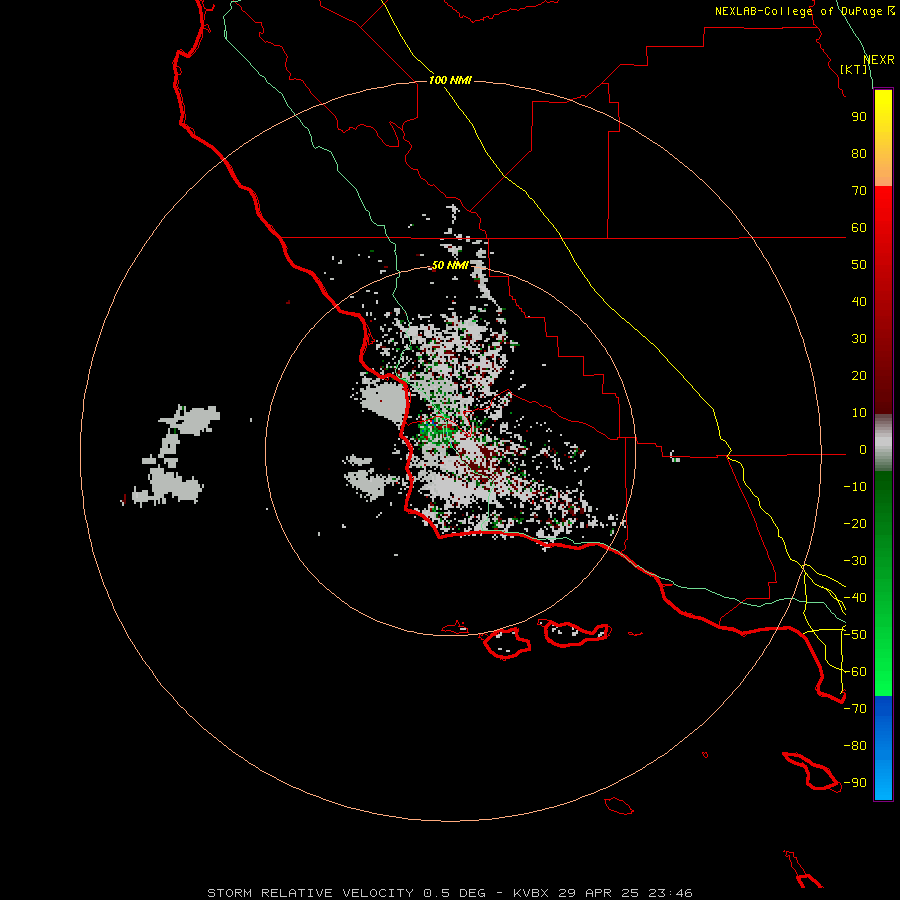Image resolution: width=900 pixels, height=900 pixels.
Task: Click the 80 value on velocity scale
Action: (859, 154)
